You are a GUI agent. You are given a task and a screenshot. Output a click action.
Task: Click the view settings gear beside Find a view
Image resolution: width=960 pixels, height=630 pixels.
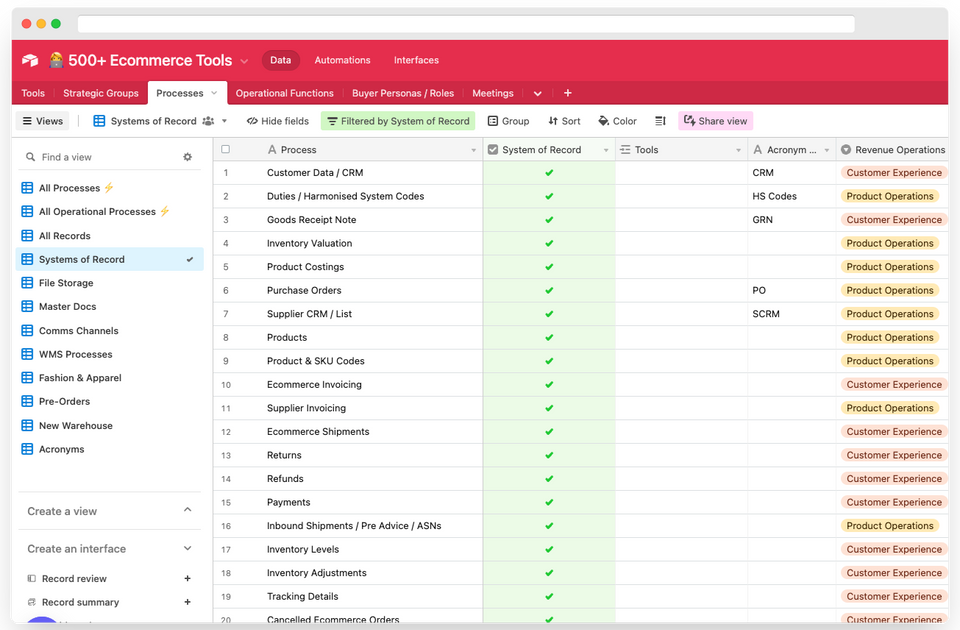[187, 157]
